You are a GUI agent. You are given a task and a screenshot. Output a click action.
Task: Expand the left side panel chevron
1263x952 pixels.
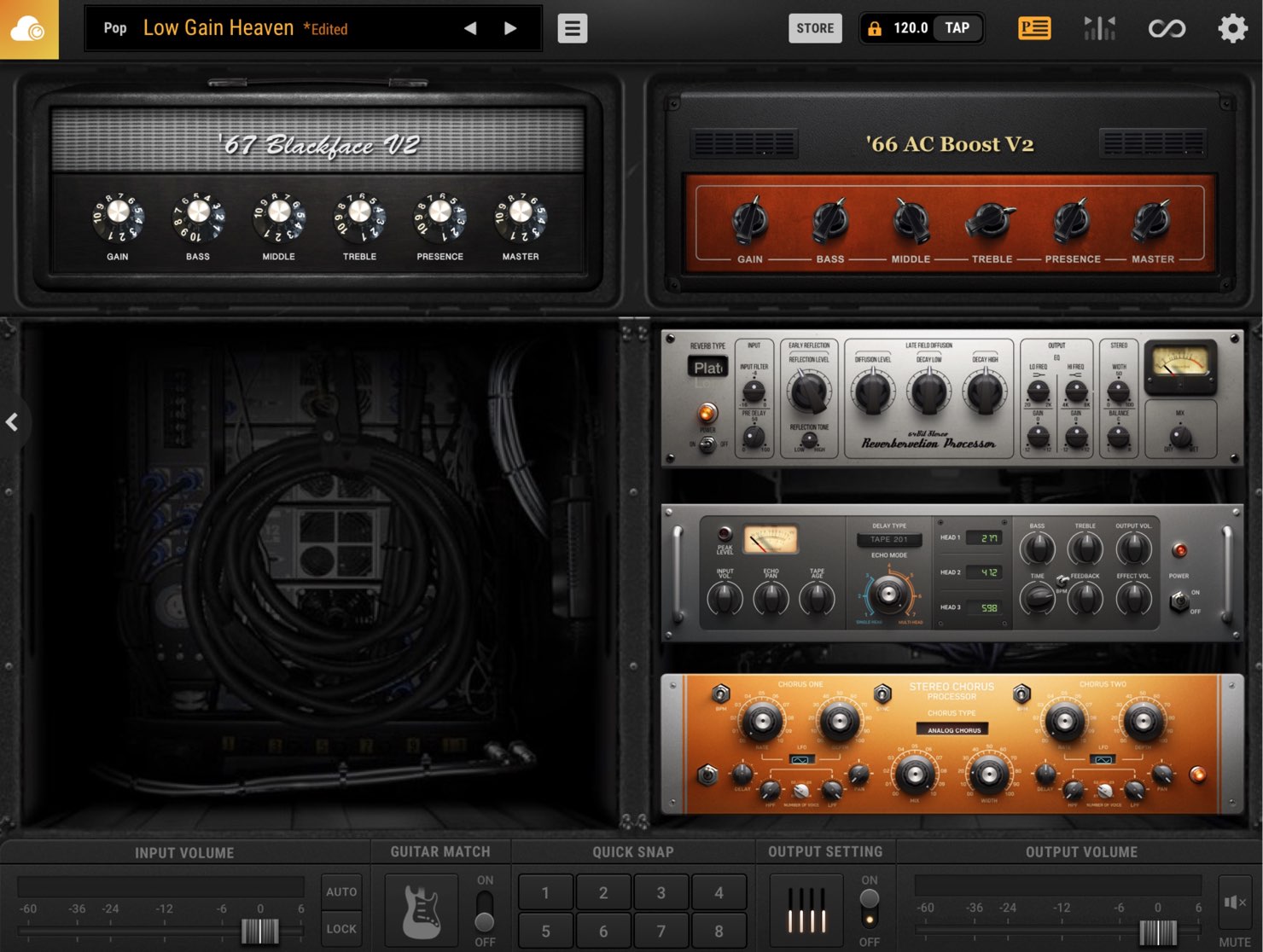tap(12, 421)
